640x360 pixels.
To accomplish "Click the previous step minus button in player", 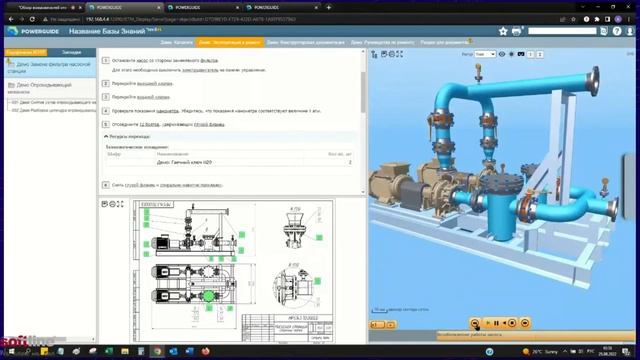I will coord(475,323).
